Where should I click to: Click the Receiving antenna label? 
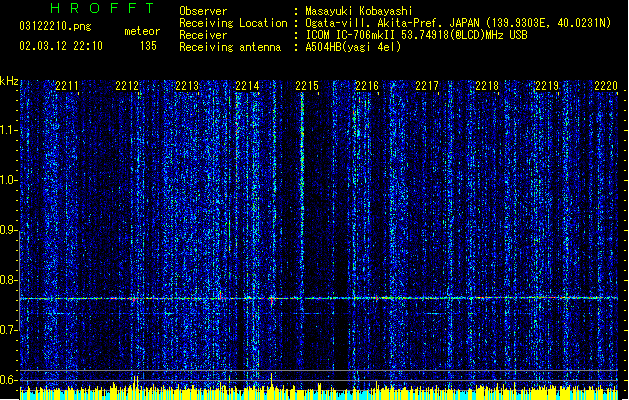pyautogui.click(x=230, y=47)
